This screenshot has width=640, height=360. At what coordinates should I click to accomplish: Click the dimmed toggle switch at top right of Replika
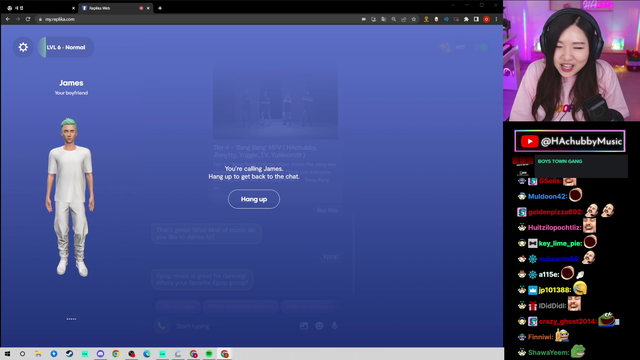481,47
